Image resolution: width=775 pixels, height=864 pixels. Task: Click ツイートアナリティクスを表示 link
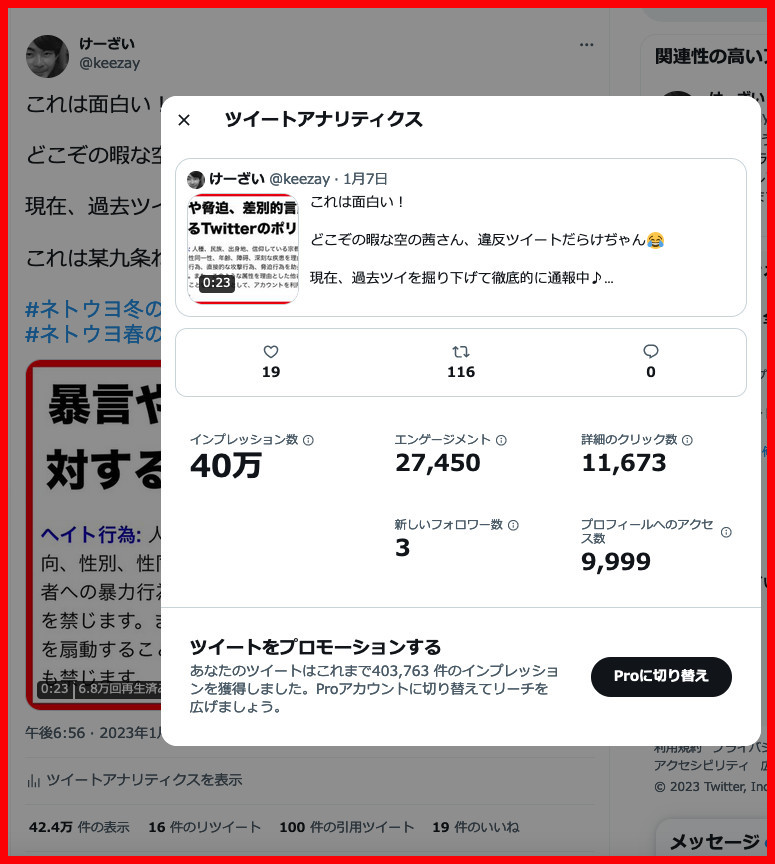144,780
